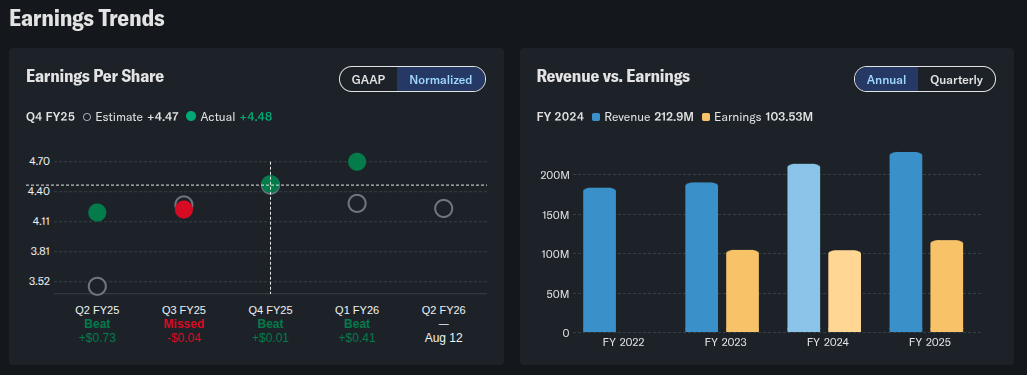The width and height of the screenshot is (1027, 375).
Task: Switch revenue chart to Quarterly
Action: point(956,79)
